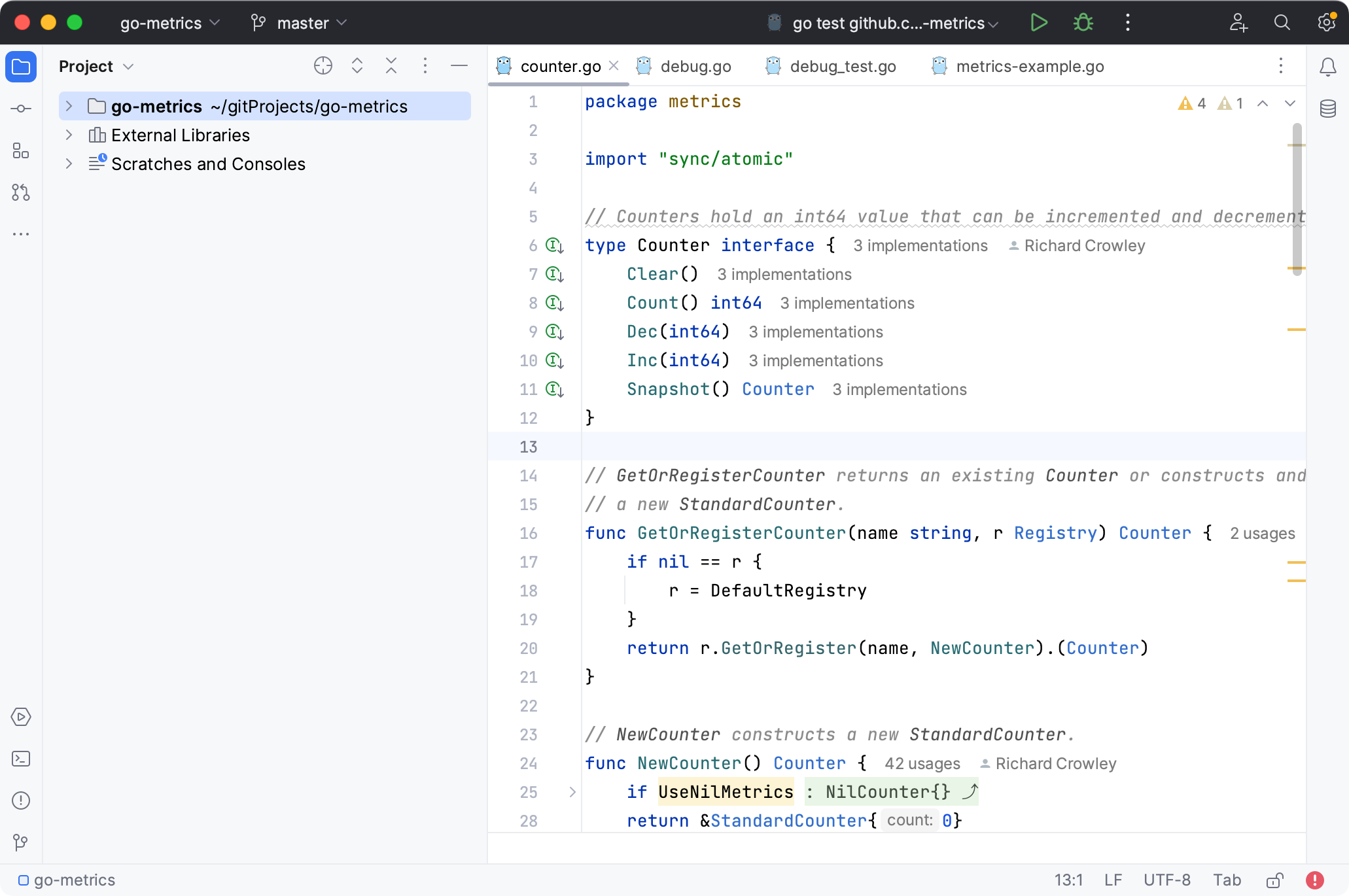The height and width of the screenshot is (896, 1349).
Task: Open the go-metrics project dropdown
Action: pos(169,23)
